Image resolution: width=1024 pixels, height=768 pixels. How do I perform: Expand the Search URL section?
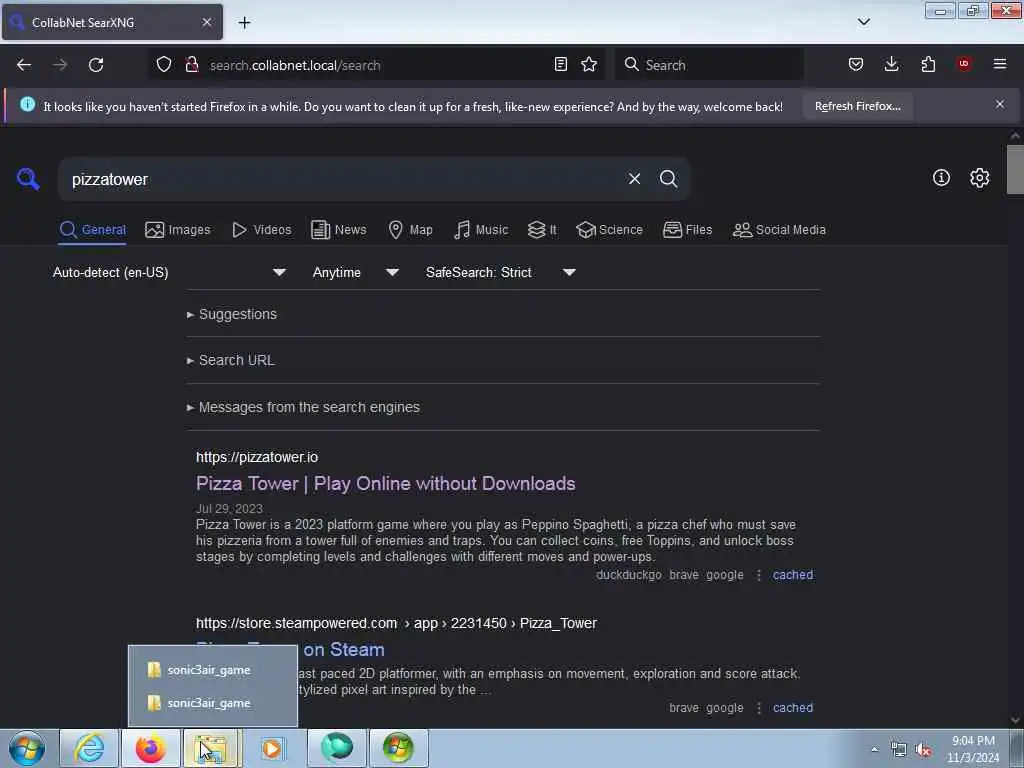click(231, 360)
